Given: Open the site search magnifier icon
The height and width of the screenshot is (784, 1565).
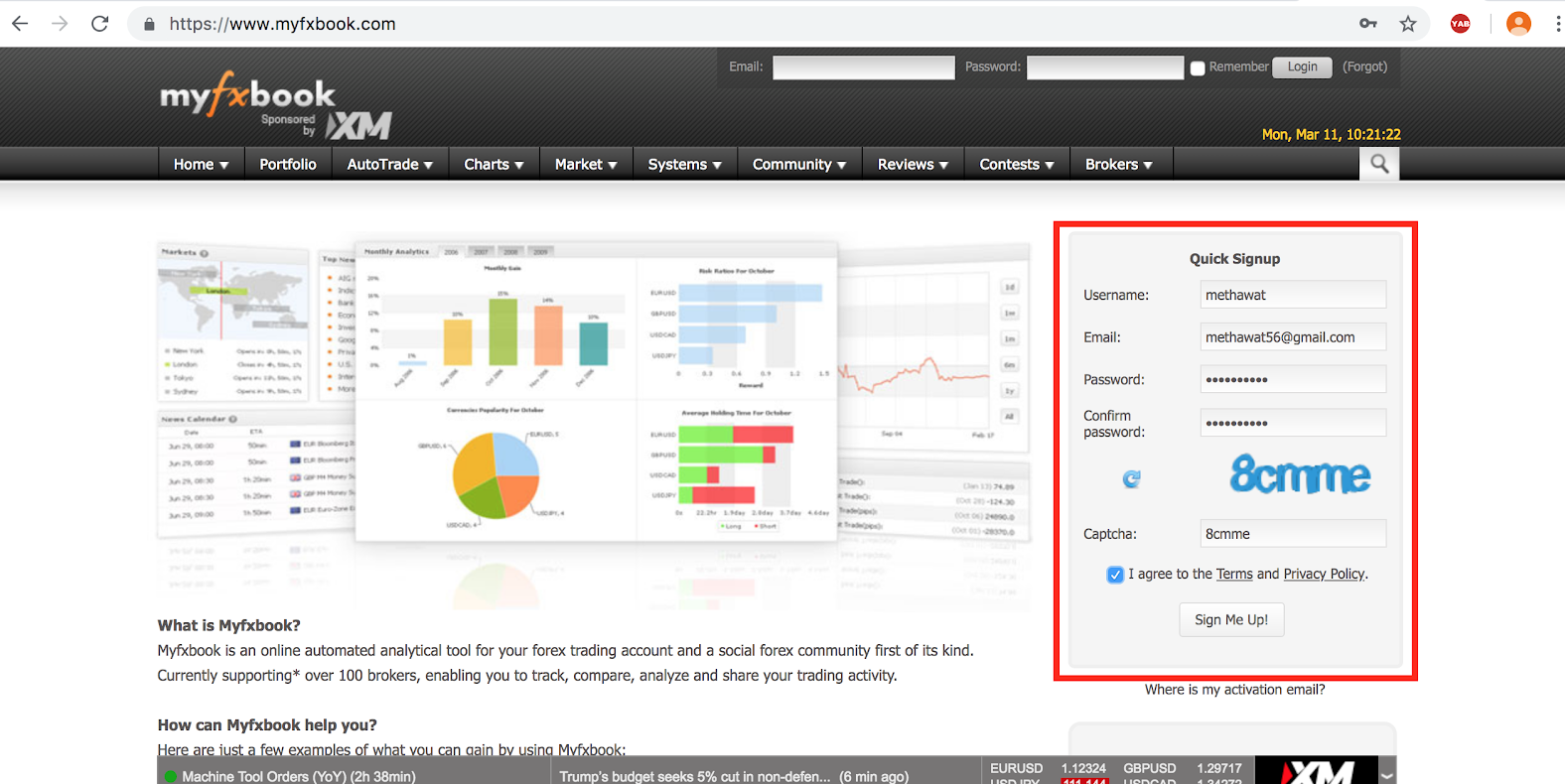Looking at the screenshot, I should pyautogui.click(x=1379, y=164).
